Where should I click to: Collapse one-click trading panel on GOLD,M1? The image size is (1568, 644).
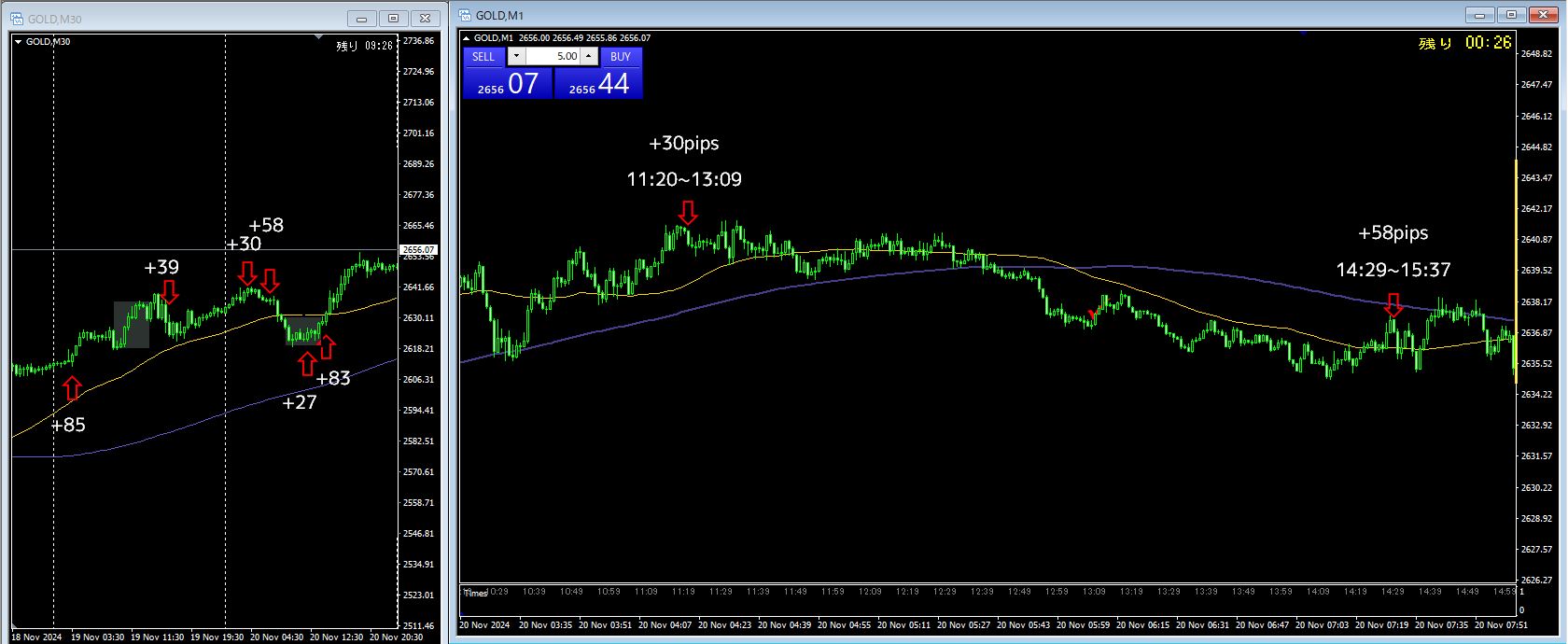click(467, 38)
